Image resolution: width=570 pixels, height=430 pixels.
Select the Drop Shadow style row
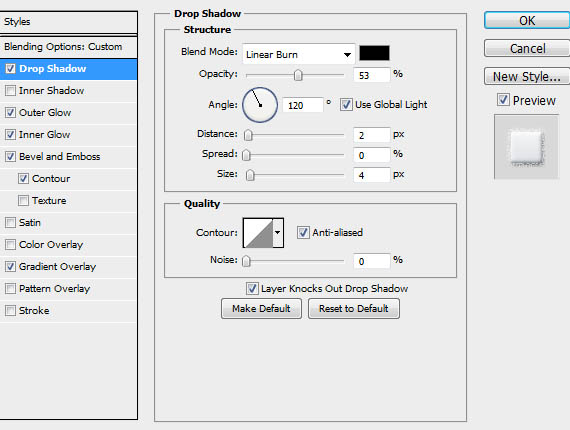click(69, 69)
